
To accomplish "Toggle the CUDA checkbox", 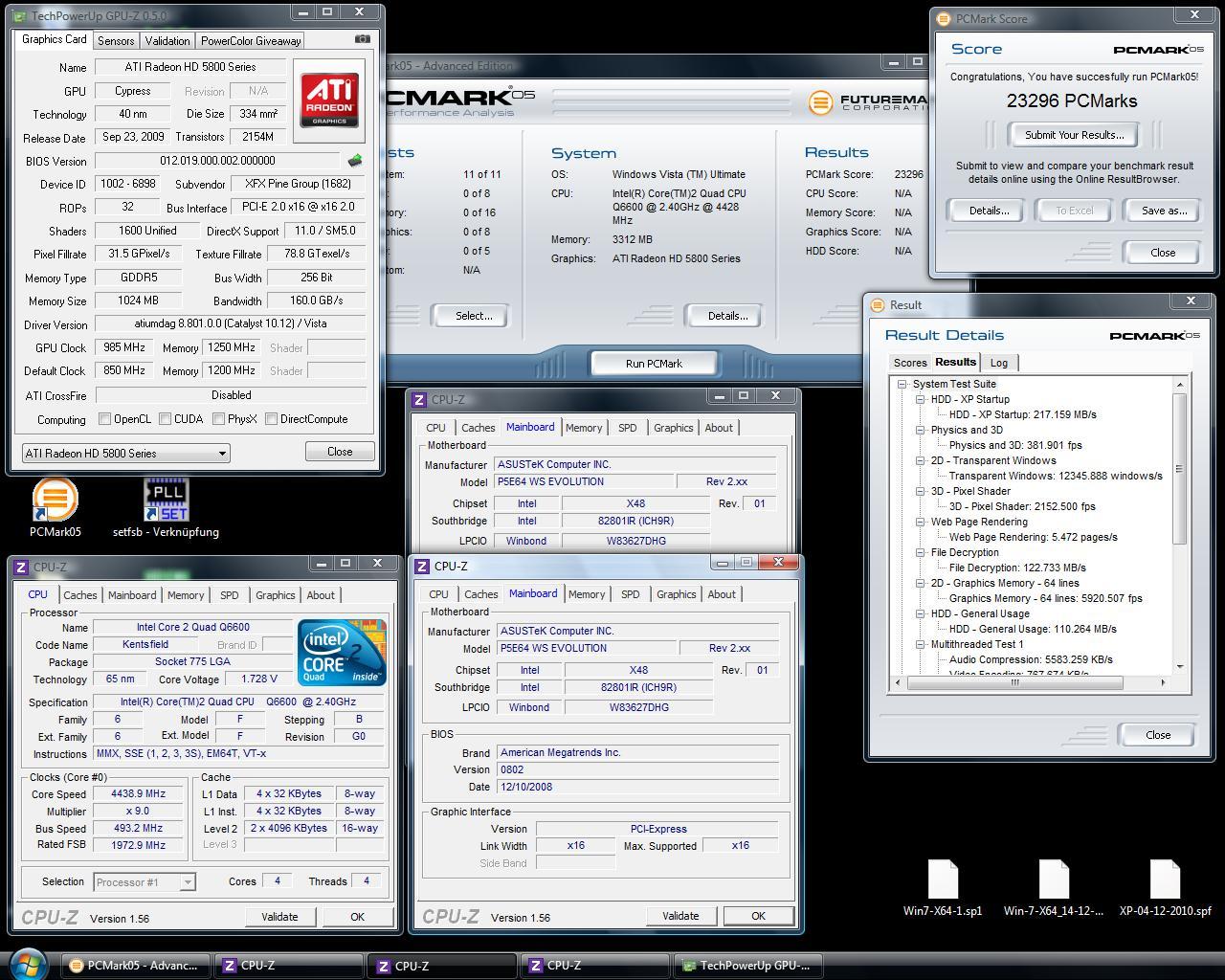I will coord(166,419).
